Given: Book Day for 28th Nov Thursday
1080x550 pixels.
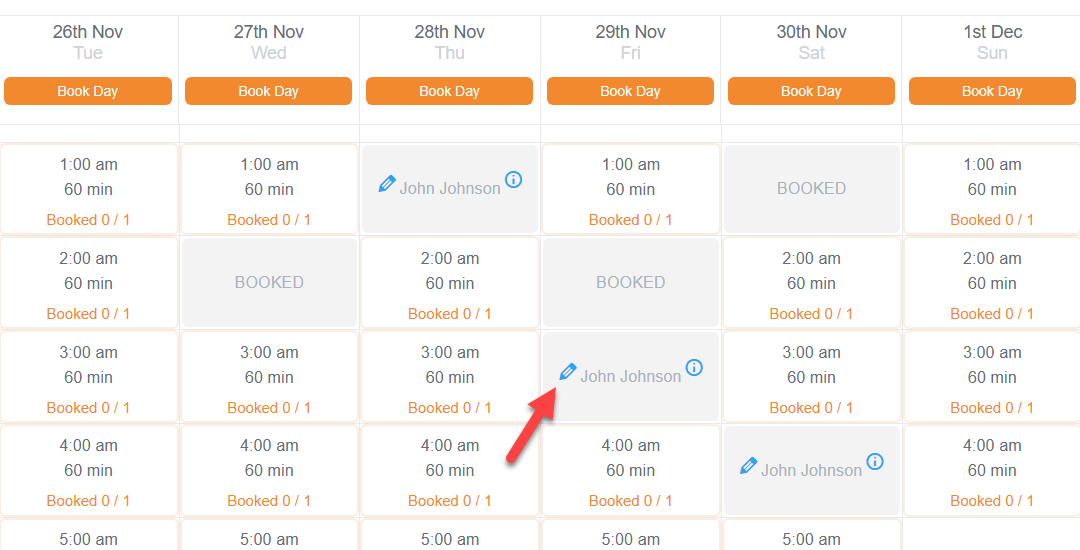Looking at the screenshot, I should coord(449,91).
